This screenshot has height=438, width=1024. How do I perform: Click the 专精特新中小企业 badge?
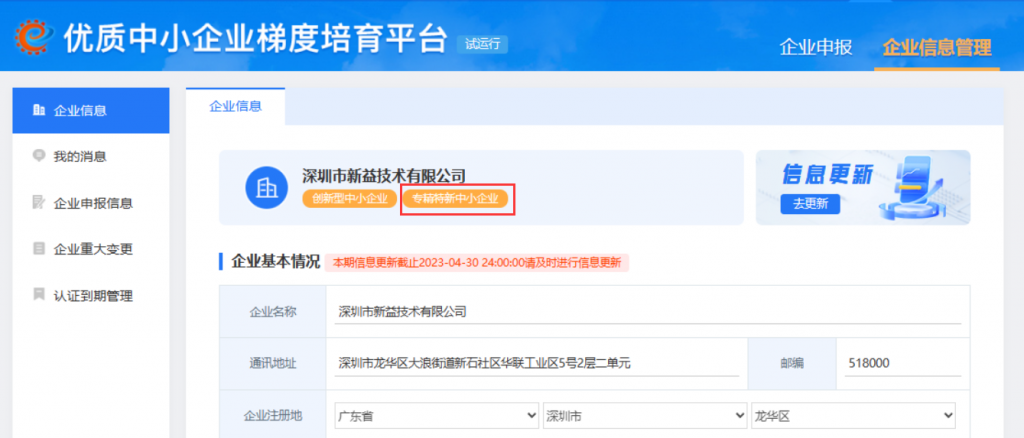tap(455, 198)
